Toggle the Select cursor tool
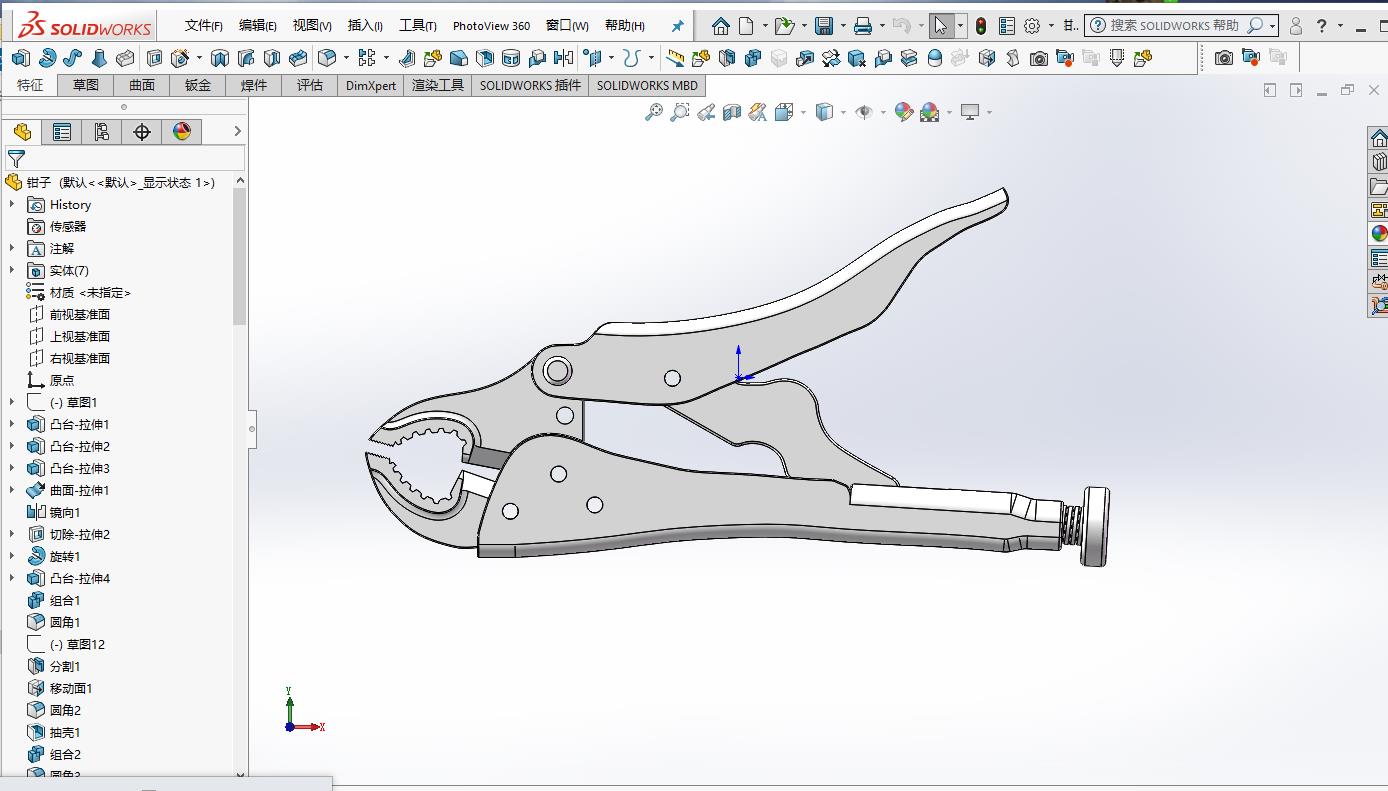The width and height of the screenshot is (1388, 791). tap(940, 26)
